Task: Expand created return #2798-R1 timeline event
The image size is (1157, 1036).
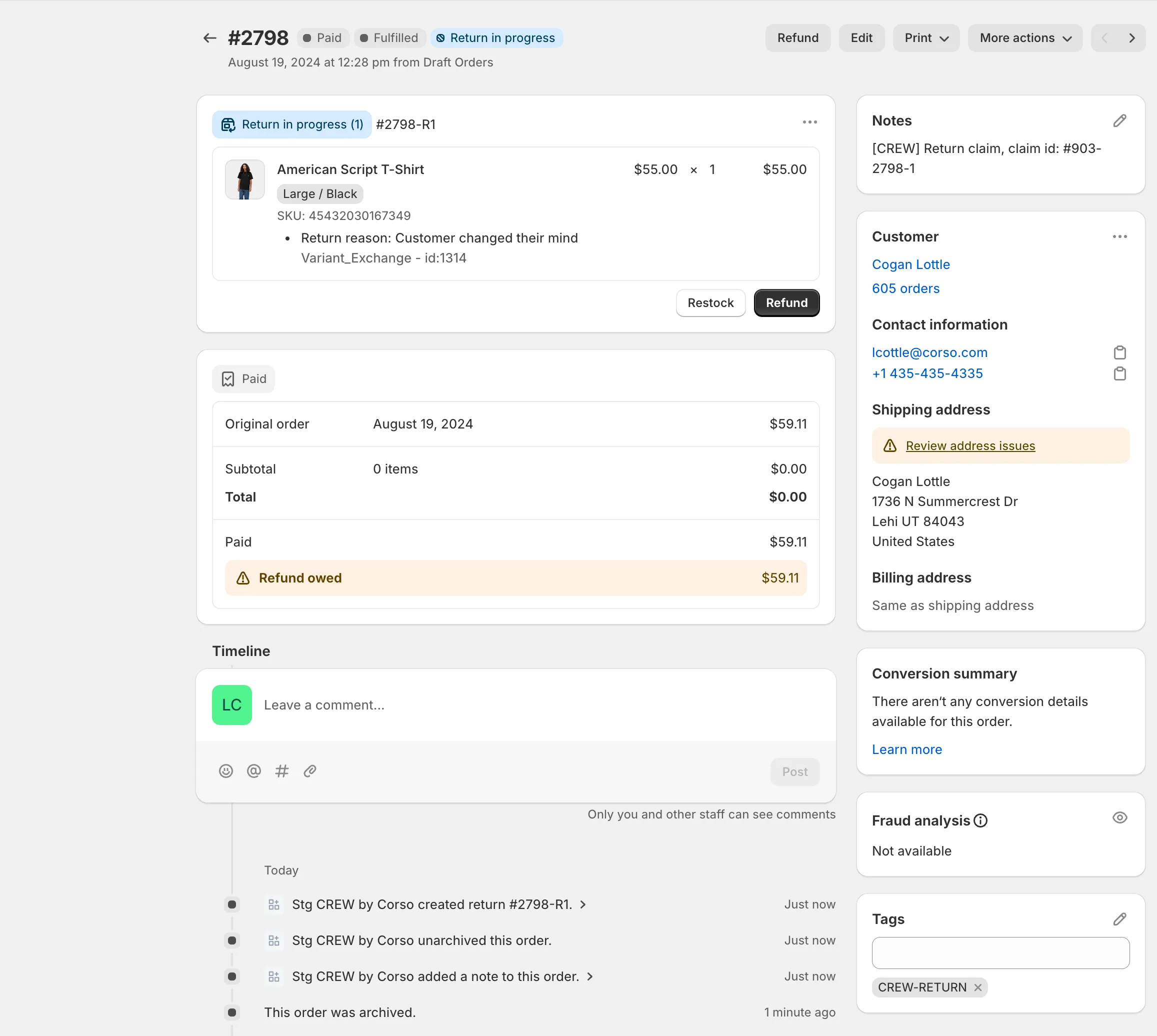Action: click(583, 904)
